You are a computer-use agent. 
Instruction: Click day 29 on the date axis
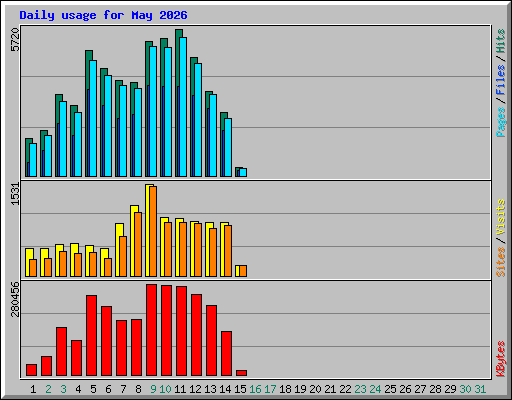click(x=450, y=389)
